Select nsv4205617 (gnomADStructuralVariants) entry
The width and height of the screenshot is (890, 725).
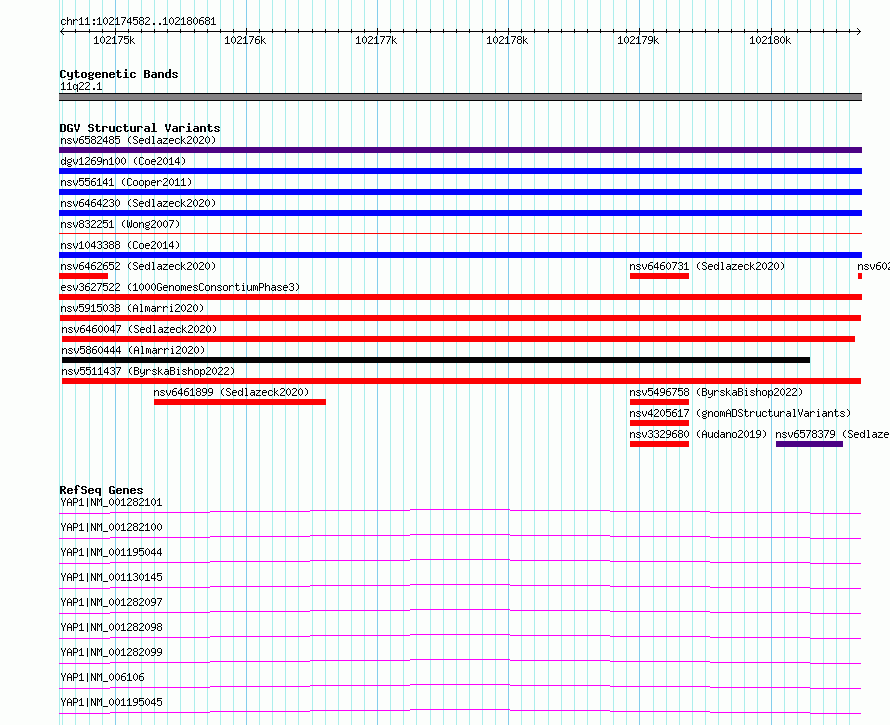pos(740,413)
